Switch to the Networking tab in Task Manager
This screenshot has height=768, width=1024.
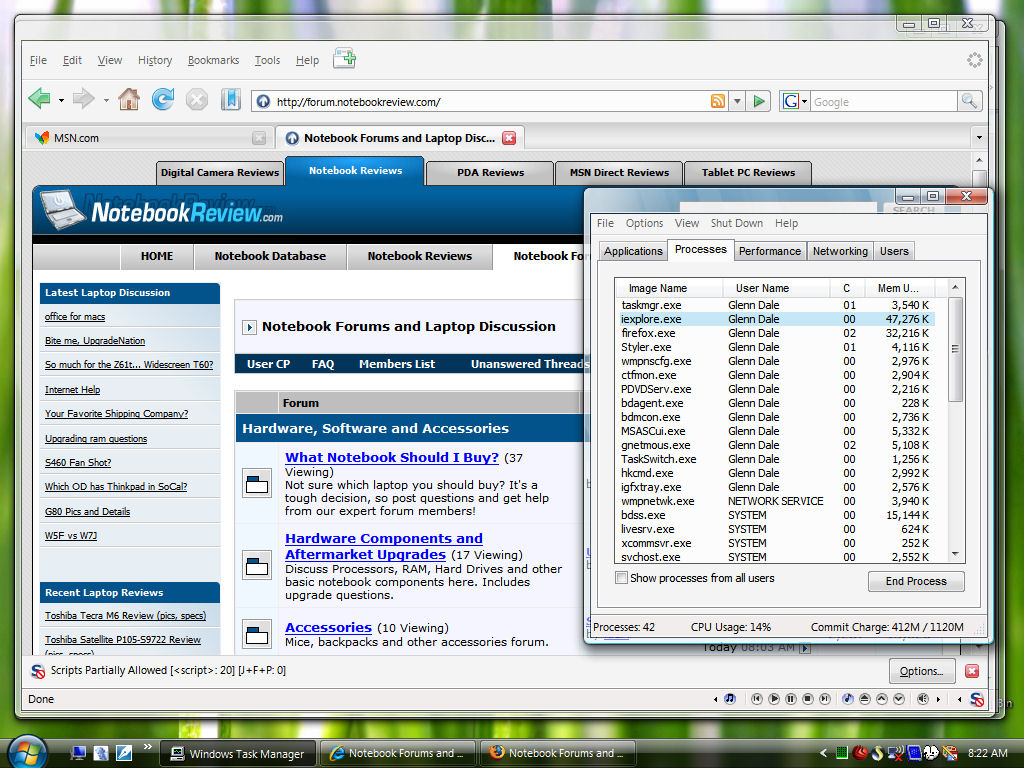tap(840, 251)
